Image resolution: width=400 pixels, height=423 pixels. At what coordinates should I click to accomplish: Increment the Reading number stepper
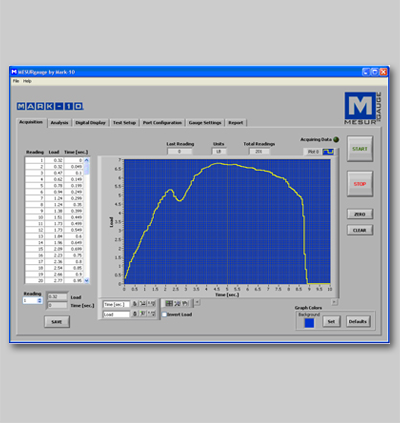(40, 299)
